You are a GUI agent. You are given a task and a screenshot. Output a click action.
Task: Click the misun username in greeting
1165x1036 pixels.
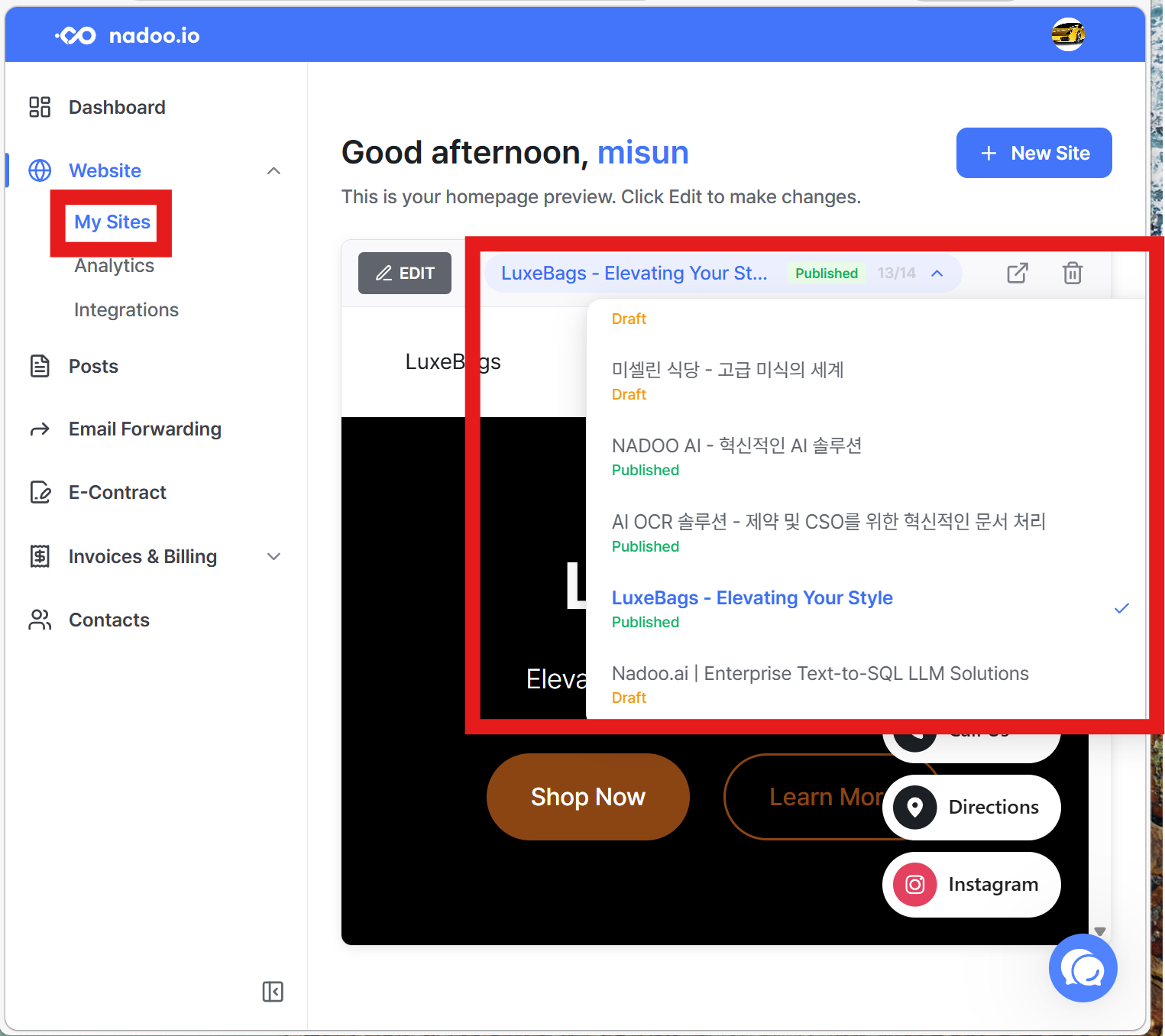pos(642,152)
